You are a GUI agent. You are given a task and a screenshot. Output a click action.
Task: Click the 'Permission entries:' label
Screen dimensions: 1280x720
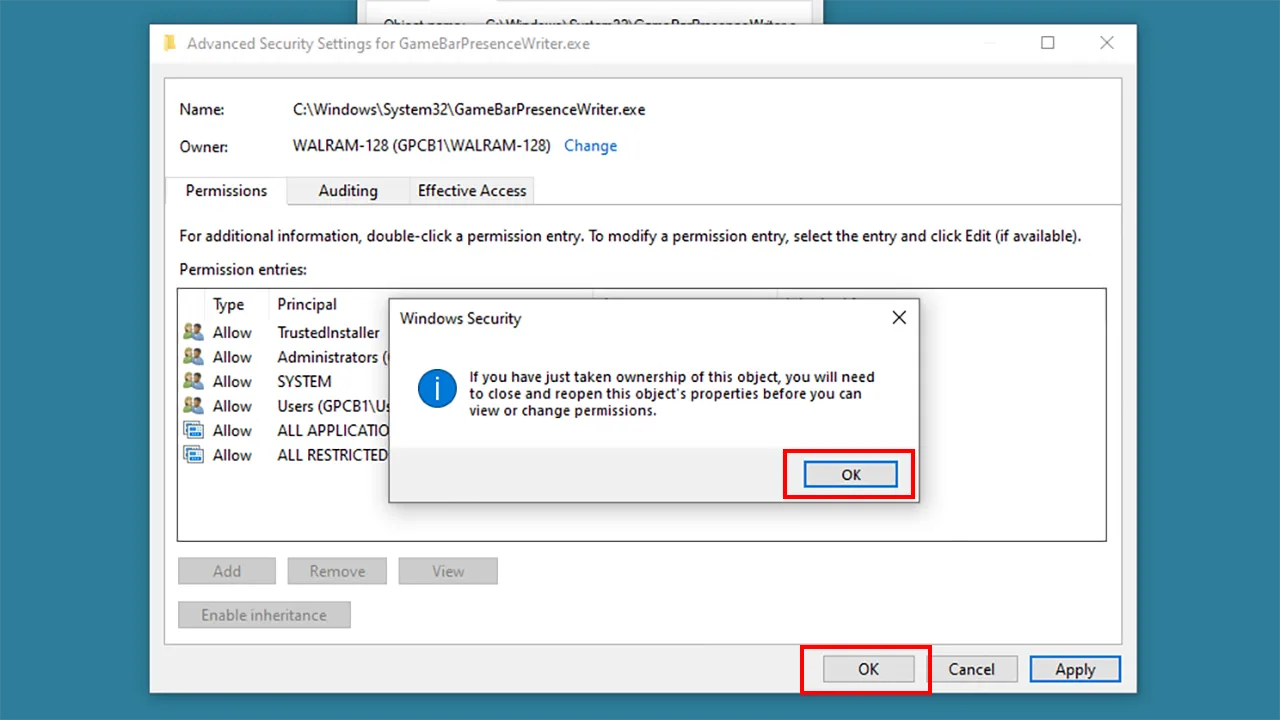click(243, 270)
